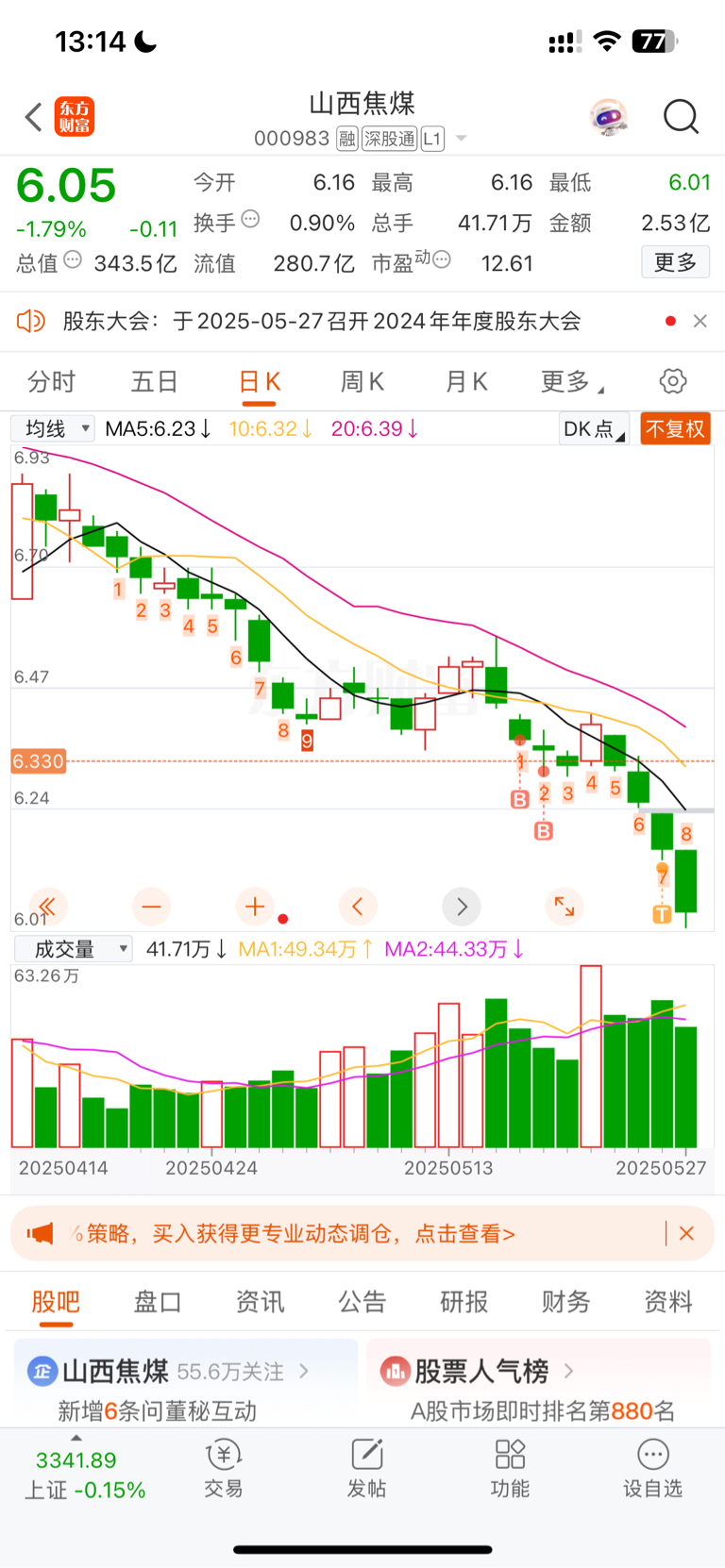The width and height of the screenshot is (725, 1568).
Task: Move chart left with arrow
Action: click(358, 908)
